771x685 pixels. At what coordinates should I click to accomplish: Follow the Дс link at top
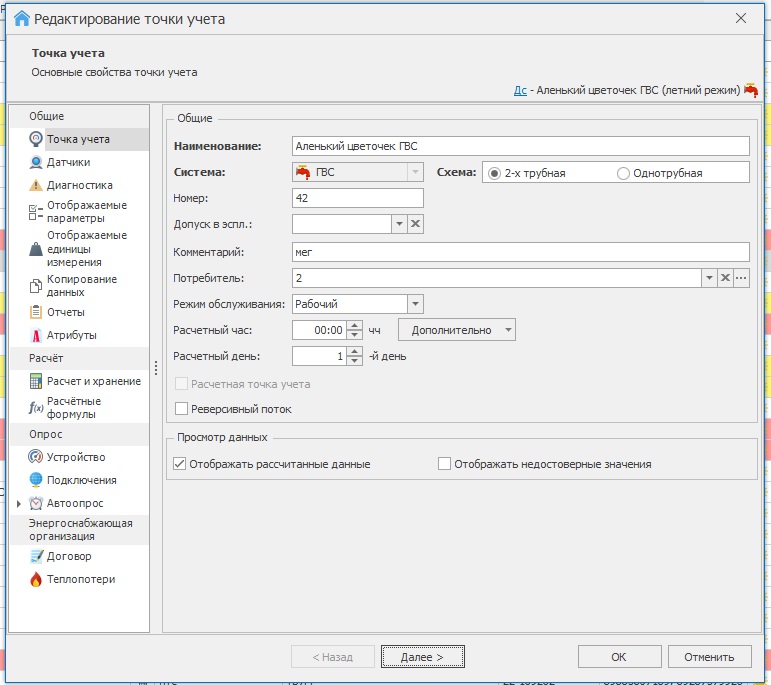pos(520,90)
